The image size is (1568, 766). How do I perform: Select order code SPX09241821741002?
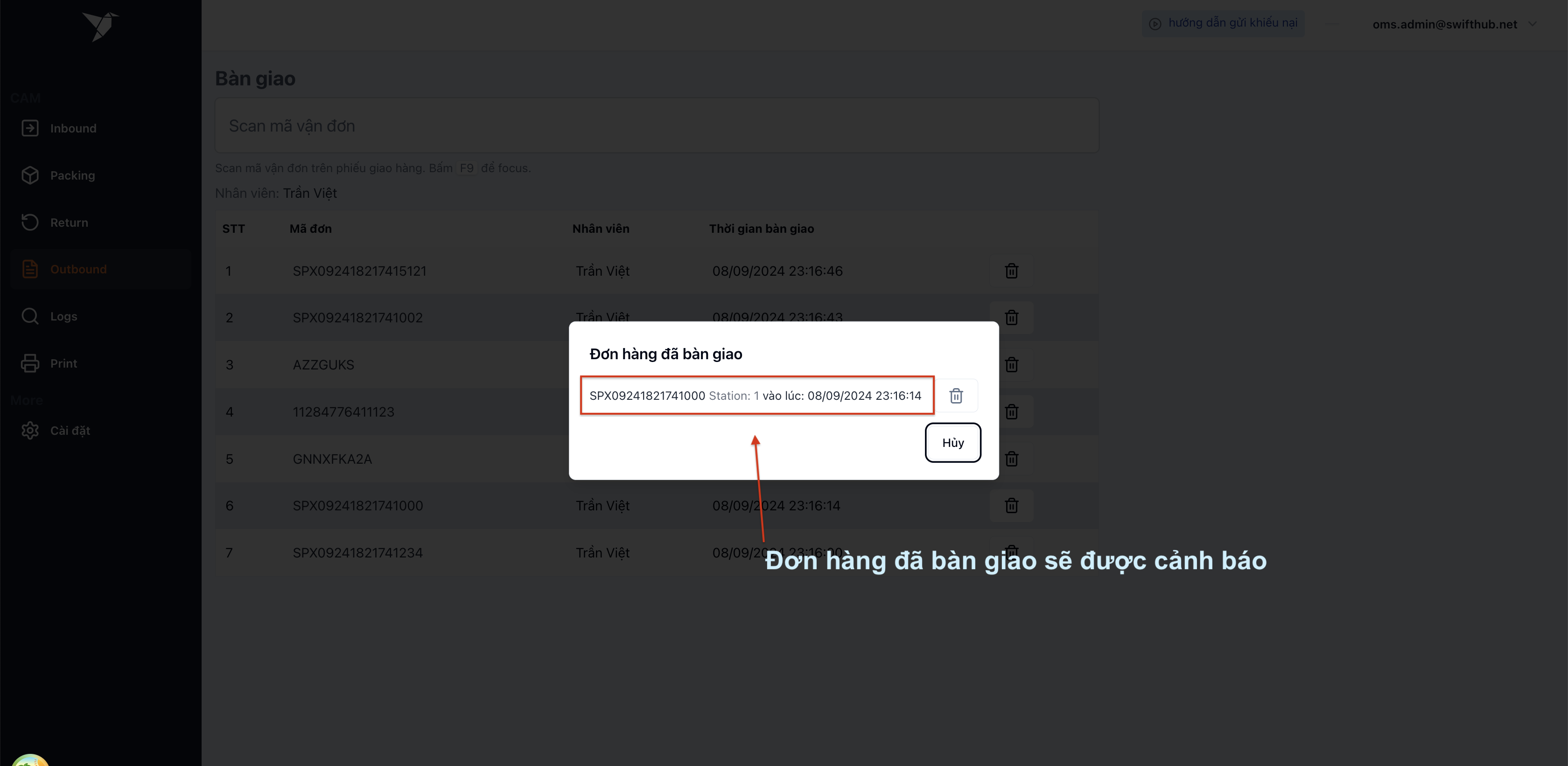[x=357, y=318]
